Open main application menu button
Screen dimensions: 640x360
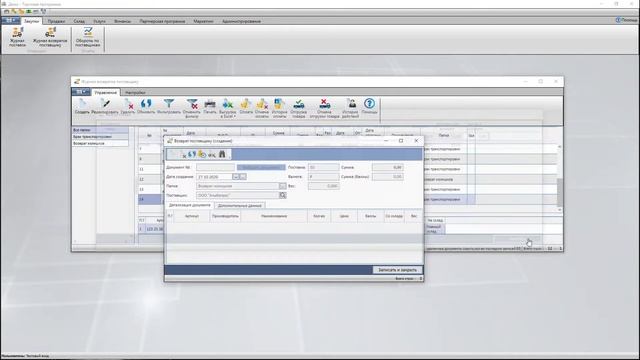tap(11, 20)
